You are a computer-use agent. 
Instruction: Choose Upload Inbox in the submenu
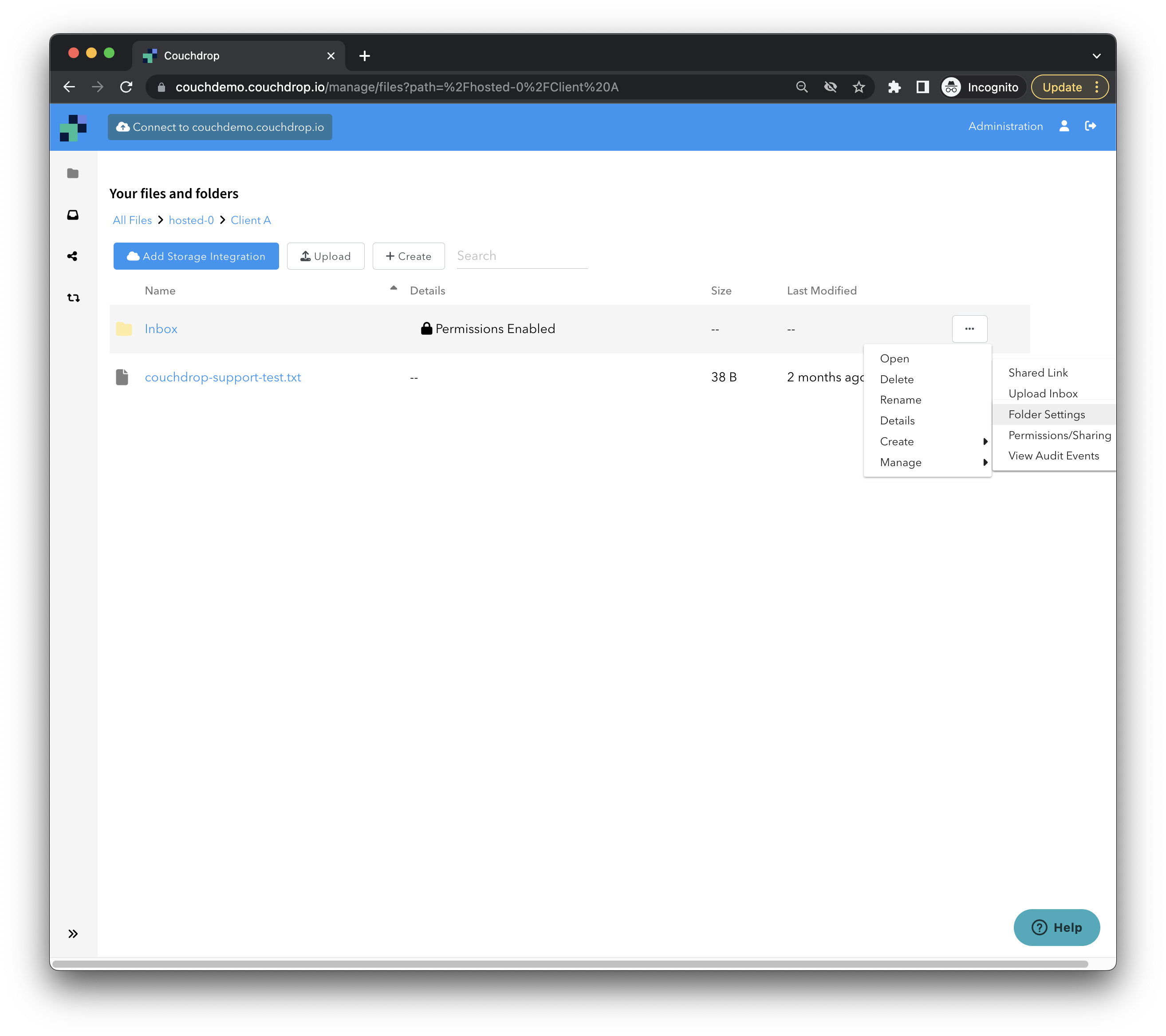click(x=1054, y=393)
